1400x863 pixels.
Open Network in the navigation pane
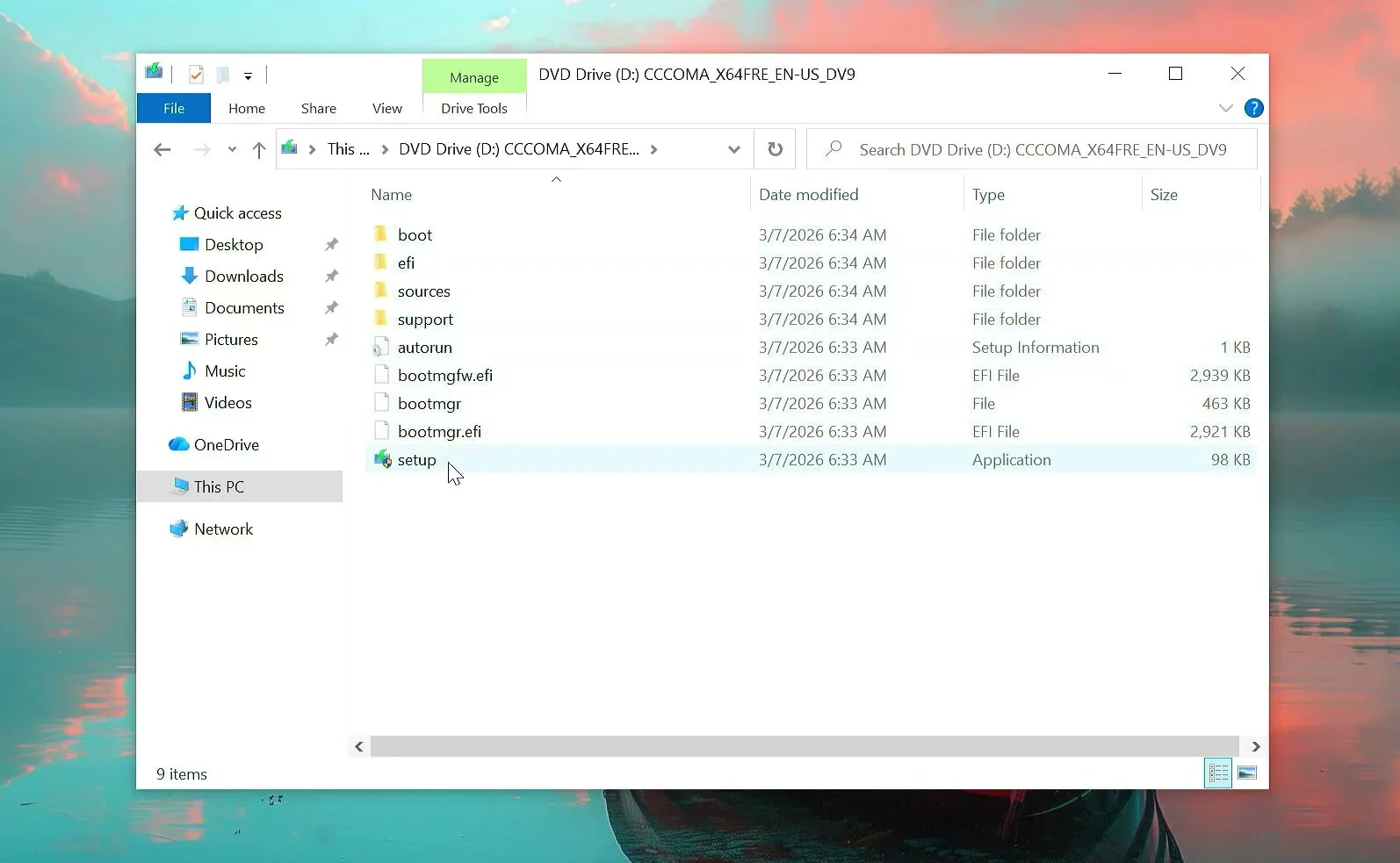[x=211, y=529]
